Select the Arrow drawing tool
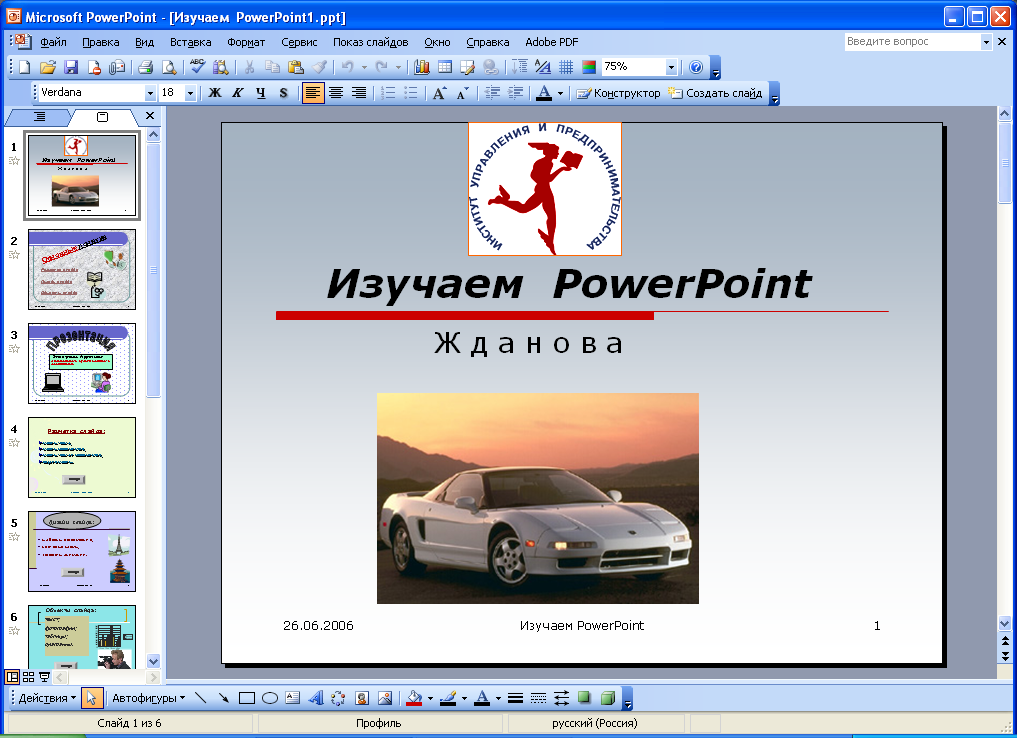This screenshot has height=738, width=1017. point(223,698)
